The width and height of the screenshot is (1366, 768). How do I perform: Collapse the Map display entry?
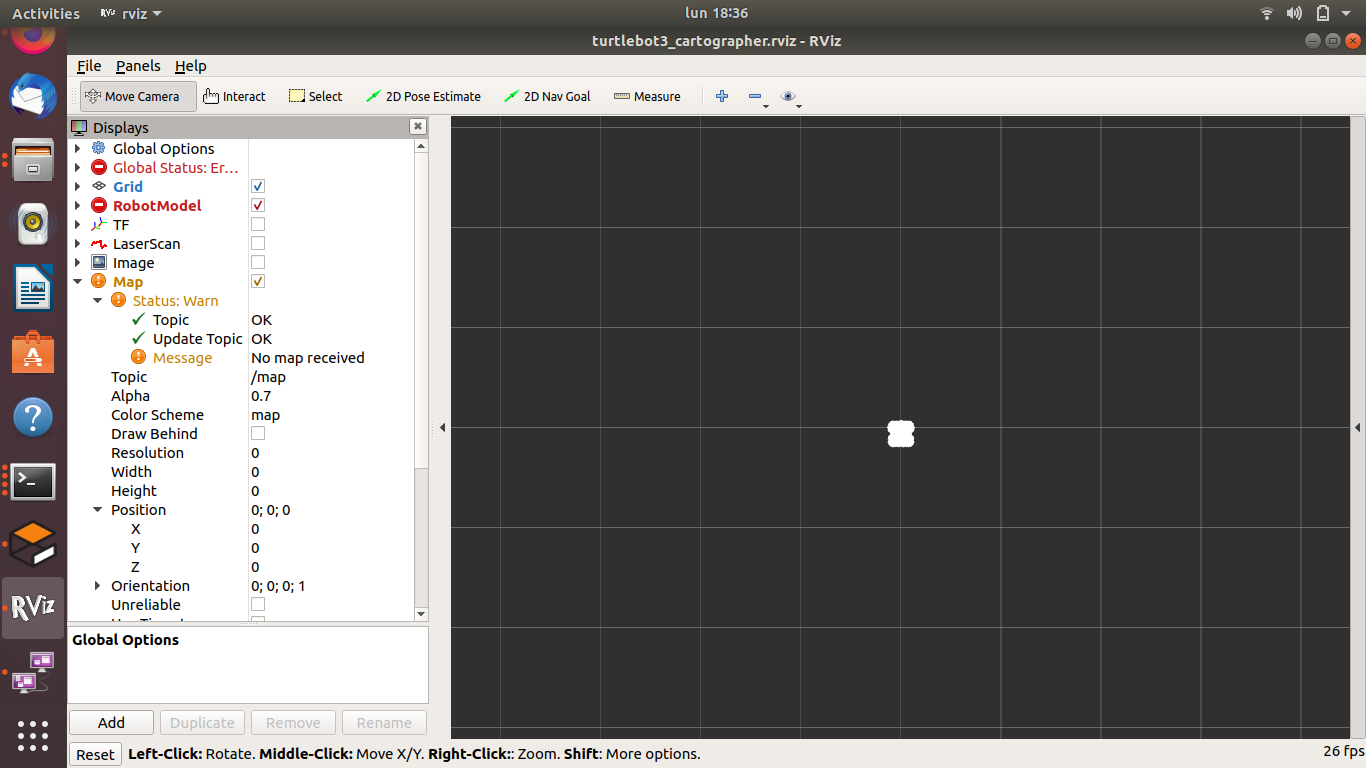(x=78, y=281)
